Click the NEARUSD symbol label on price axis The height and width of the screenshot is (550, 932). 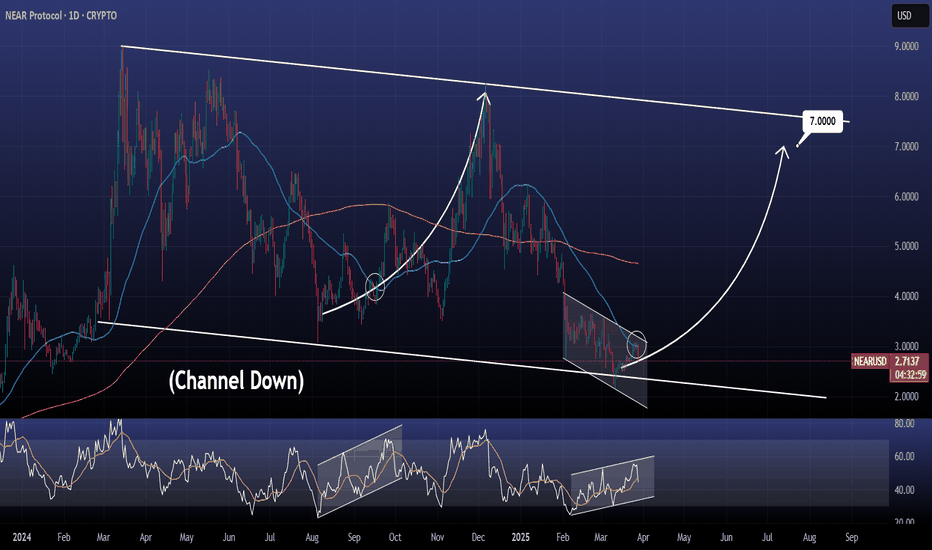[x=870, y=361]
